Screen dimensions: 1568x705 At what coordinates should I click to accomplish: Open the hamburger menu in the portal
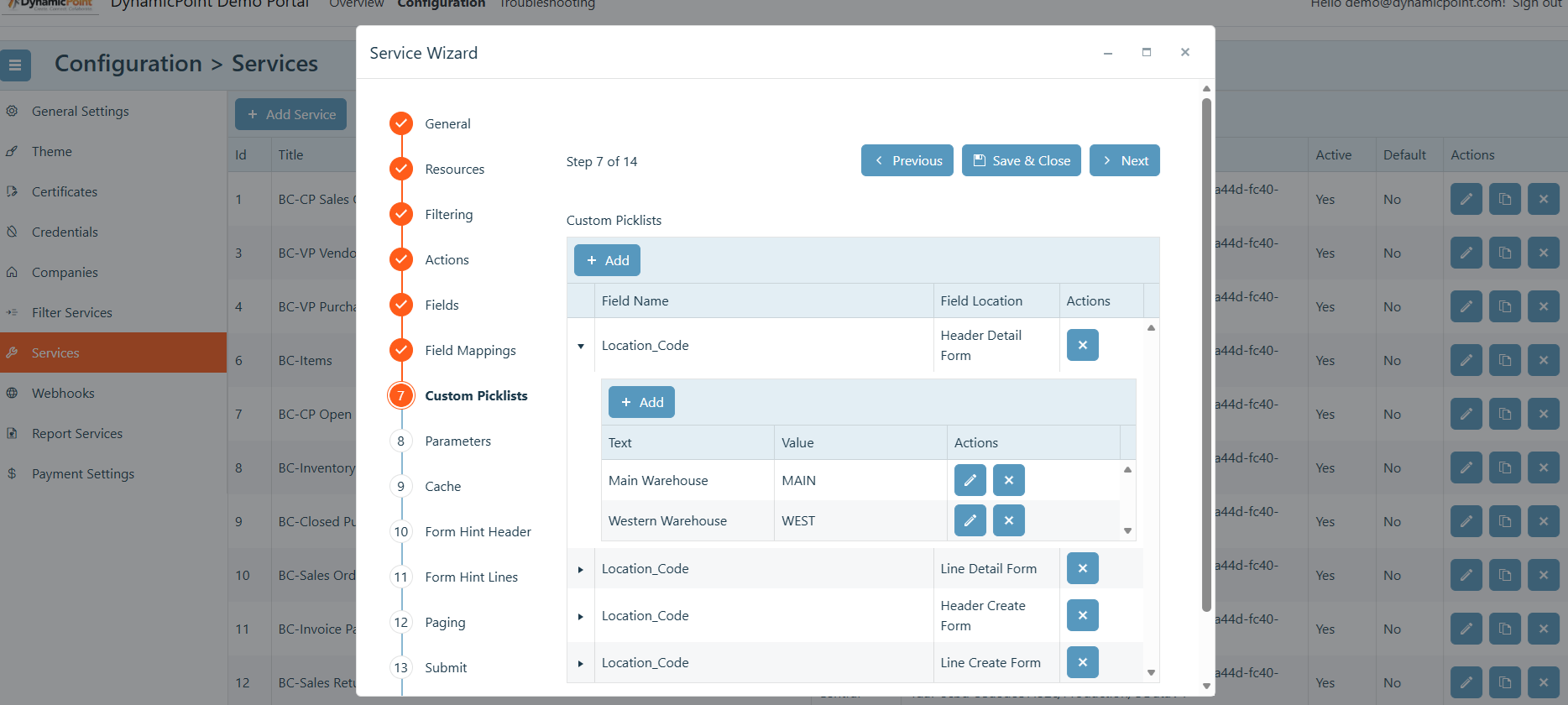15,65
